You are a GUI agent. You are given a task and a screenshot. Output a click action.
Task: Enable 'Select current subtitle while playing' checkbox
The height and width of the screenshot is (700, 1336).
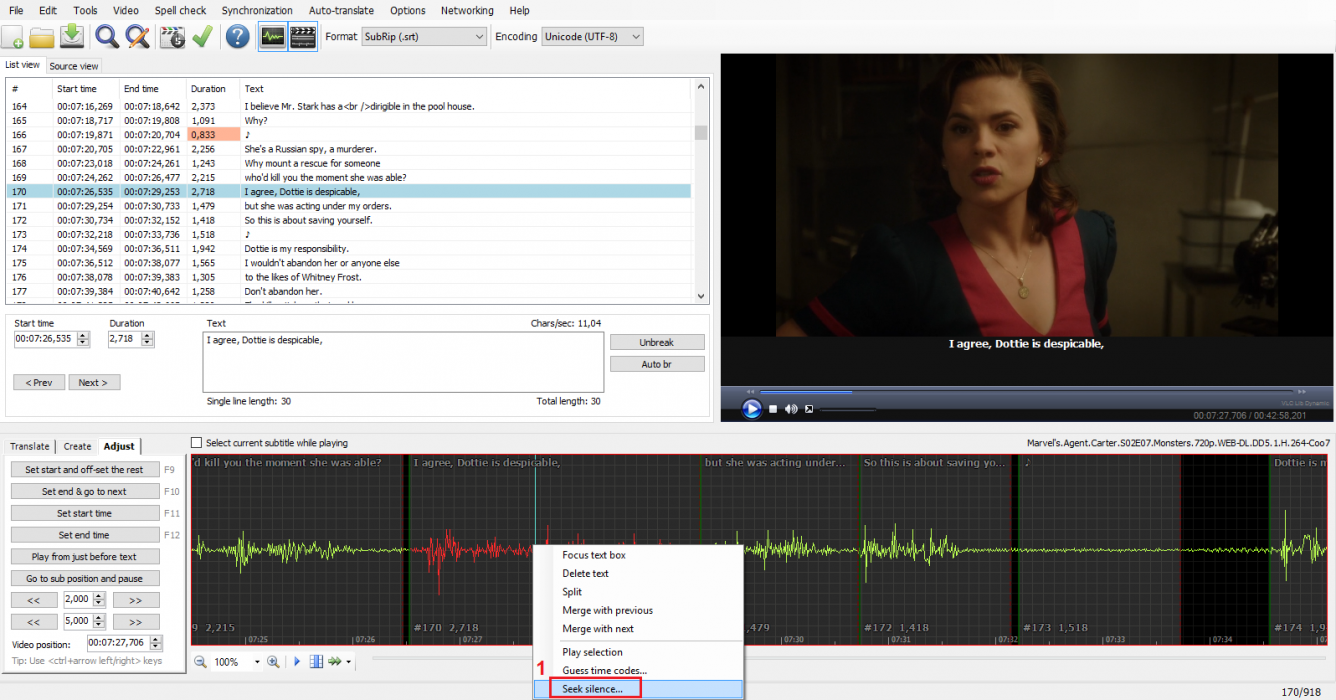[197, 443]
